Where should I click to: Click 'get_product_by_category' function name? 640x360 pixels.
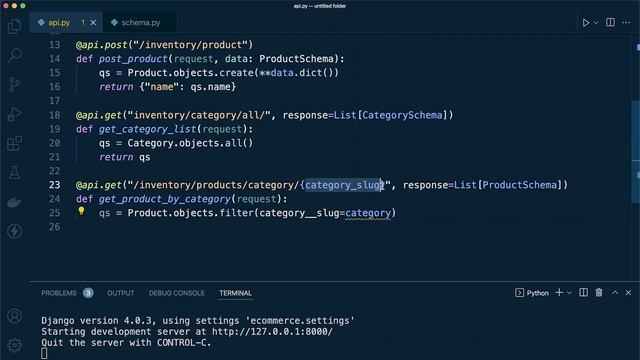pyautogui.click(x=164, y=199)
